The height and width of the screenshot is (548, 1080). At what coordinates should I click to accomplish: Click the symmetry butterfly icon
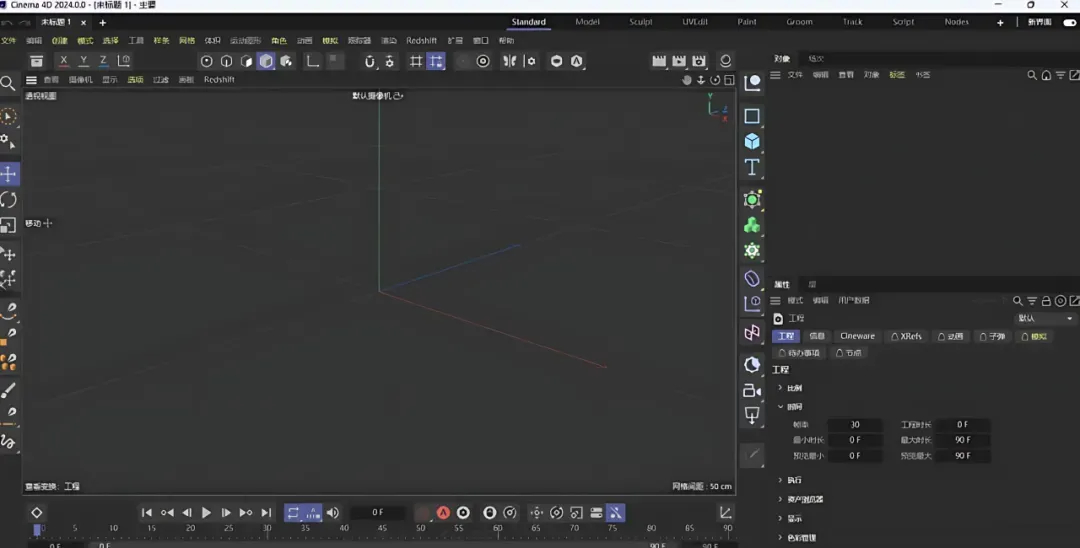[510, 61]
